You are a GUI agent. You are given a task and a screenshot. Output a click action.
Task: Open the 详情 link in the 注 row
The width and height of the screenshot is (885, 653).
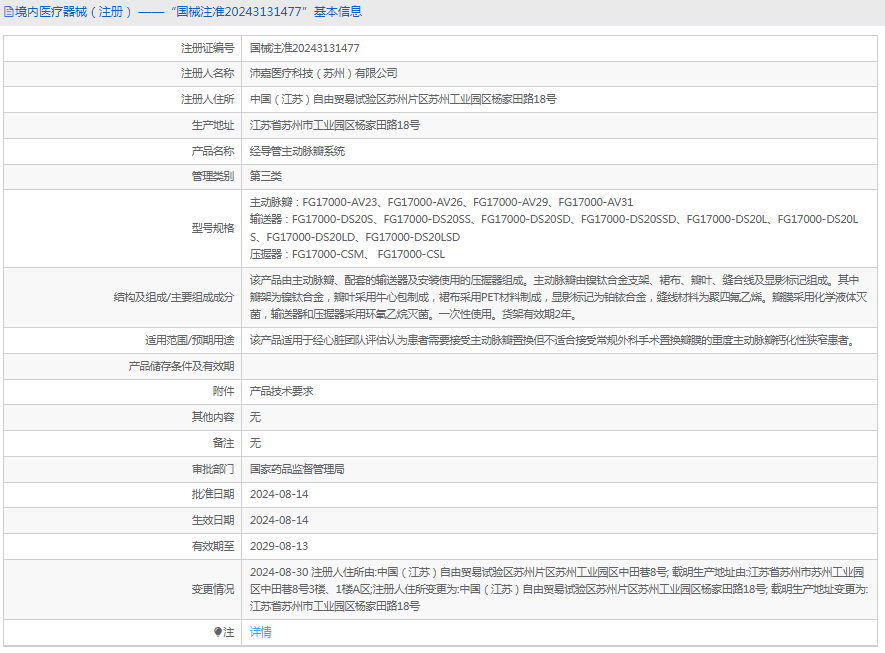[260, 632]
